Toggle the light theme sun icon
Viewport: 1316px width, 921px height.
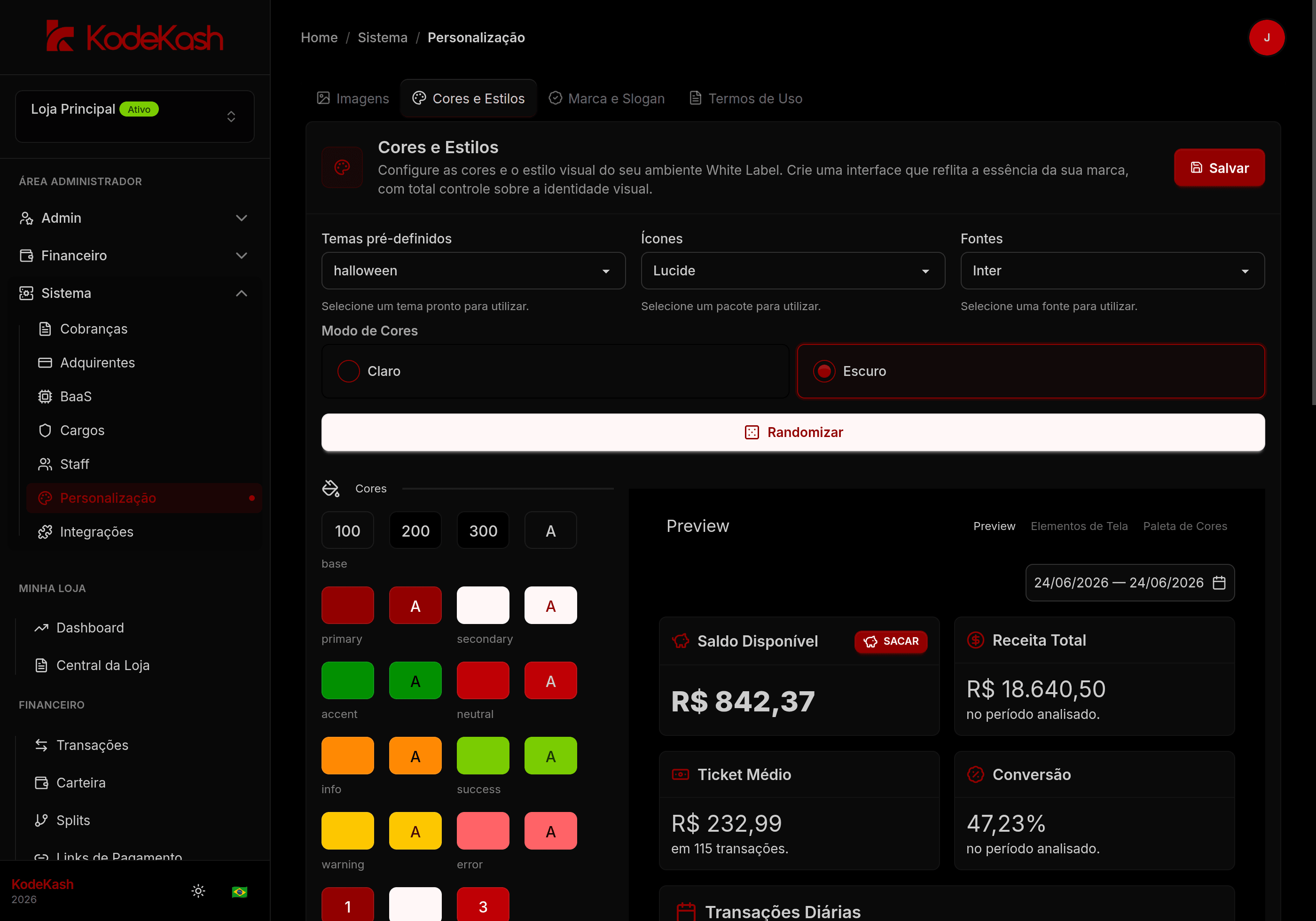click(x=198, y=890)
